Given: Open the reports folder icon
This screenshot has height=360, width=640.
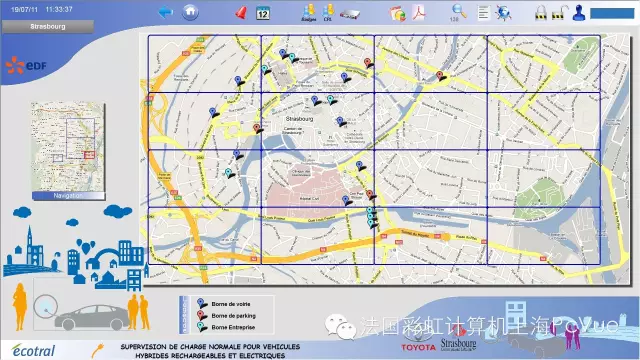Looking at the screenshot, I should click(398, 13).
